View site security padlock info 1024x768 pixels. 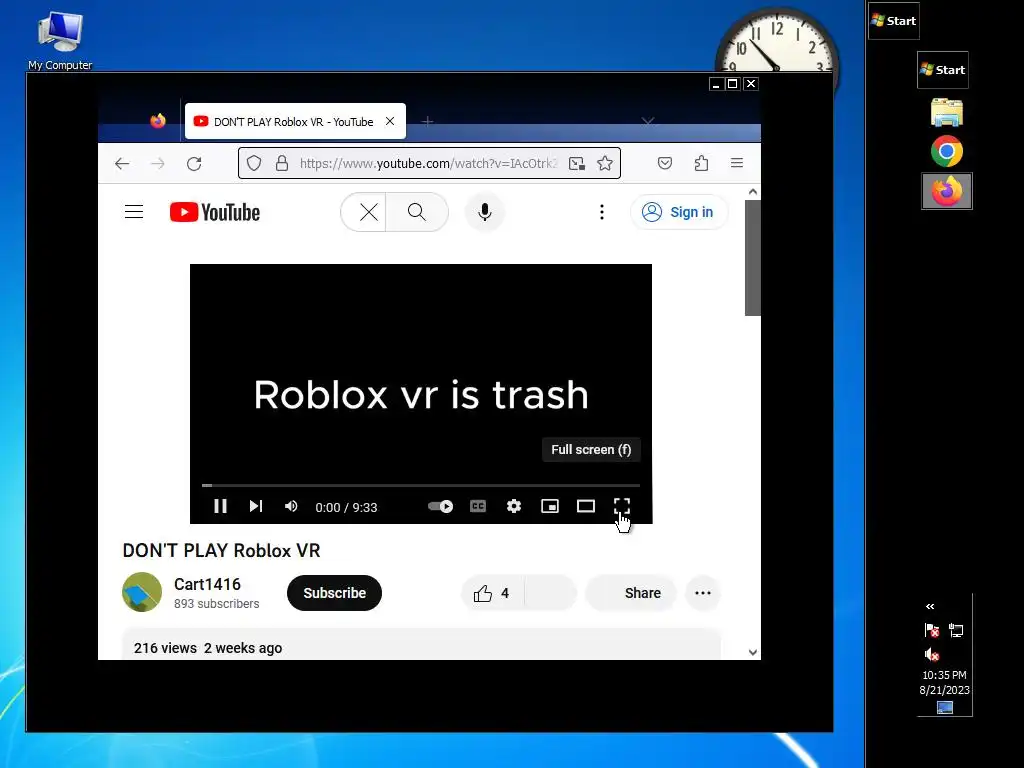pyautogui.click(x=281, y=163)
